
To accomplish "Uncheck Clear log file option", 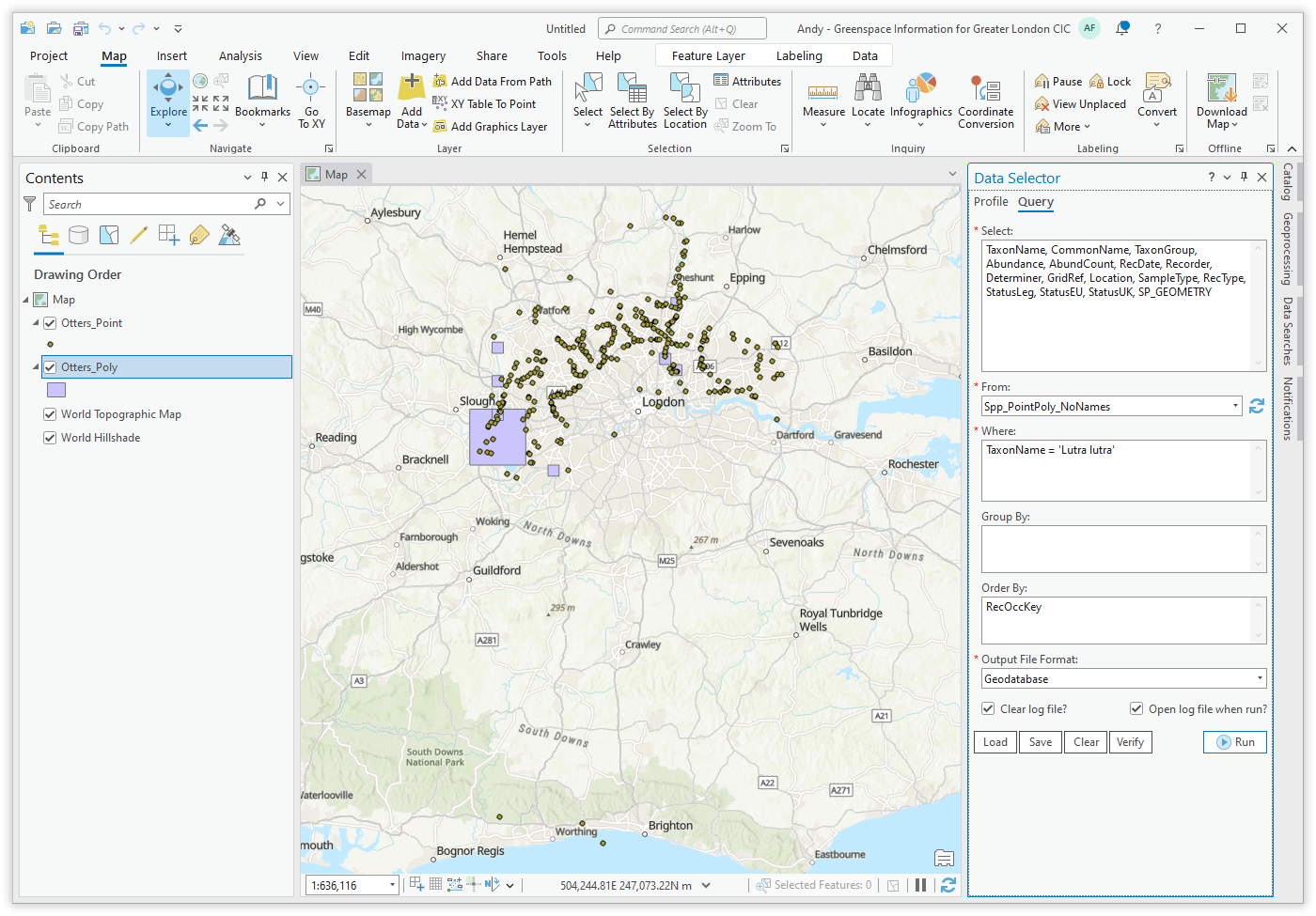I will pyautogui.click(x=988, y=709).
